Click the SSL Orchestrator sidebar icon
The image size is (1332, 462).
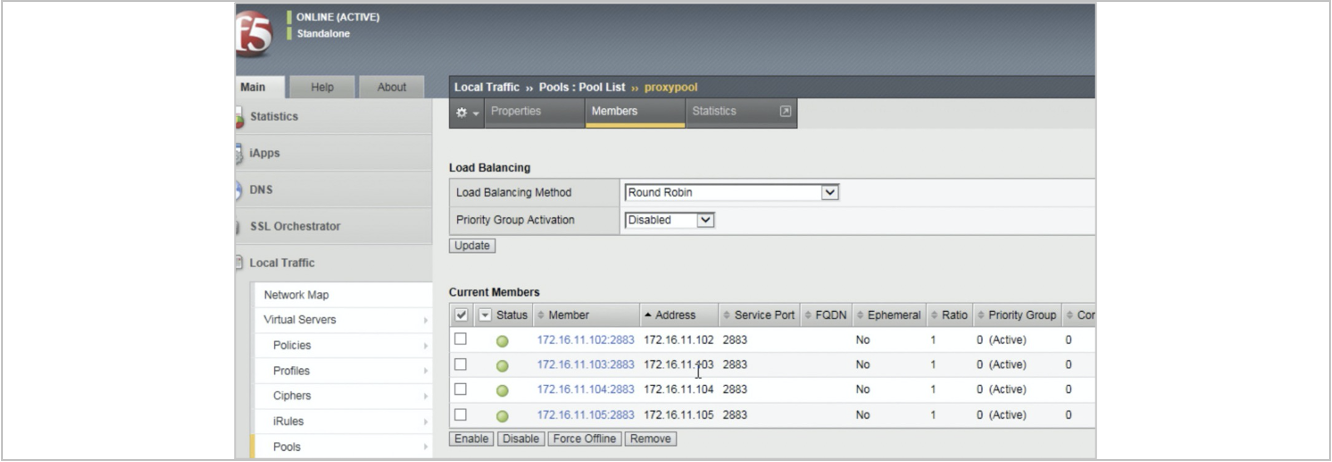click(x=239, y=227)
